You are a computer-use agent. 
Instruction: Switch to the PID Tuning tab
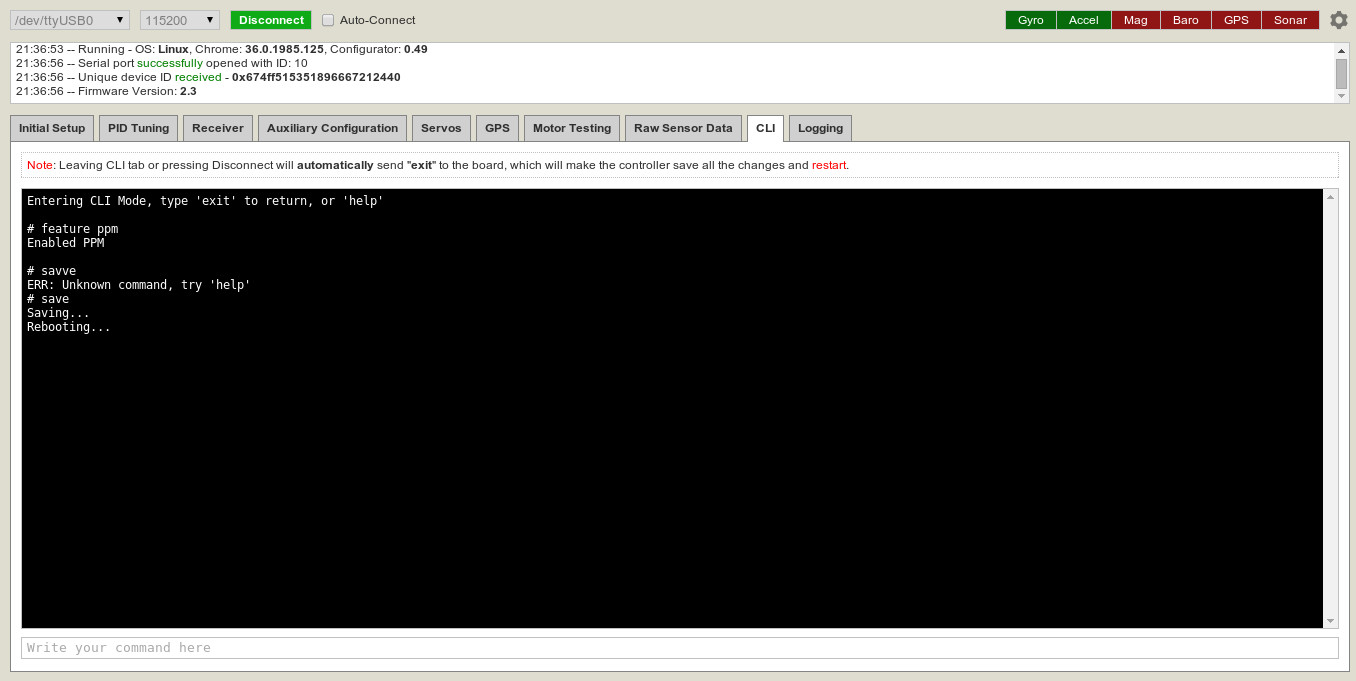(139, 128)
